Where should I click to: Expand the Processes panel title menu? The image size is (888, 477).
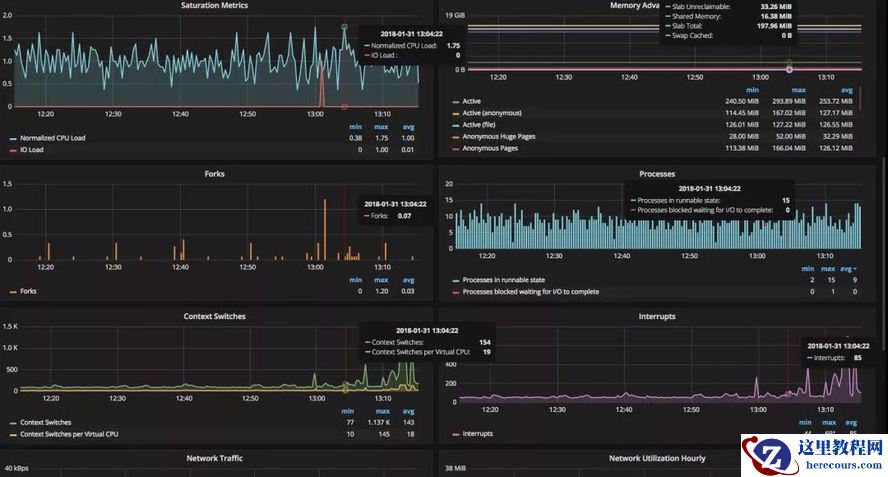point(656,174)
